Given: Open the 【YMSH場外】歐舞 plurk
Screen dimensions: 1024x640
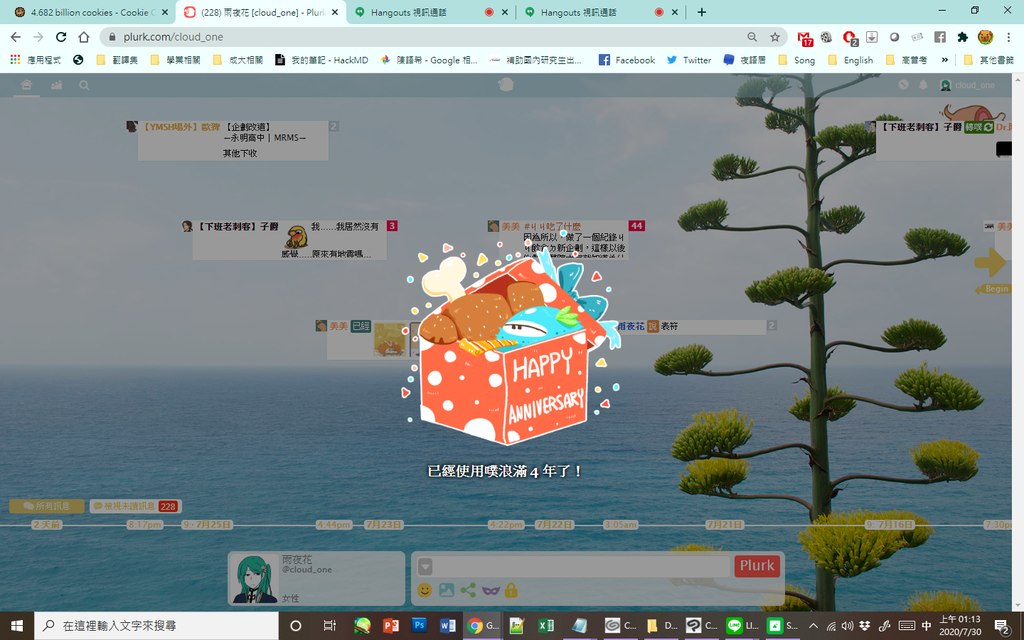Looking at the screenshot, I should [233, 140].
